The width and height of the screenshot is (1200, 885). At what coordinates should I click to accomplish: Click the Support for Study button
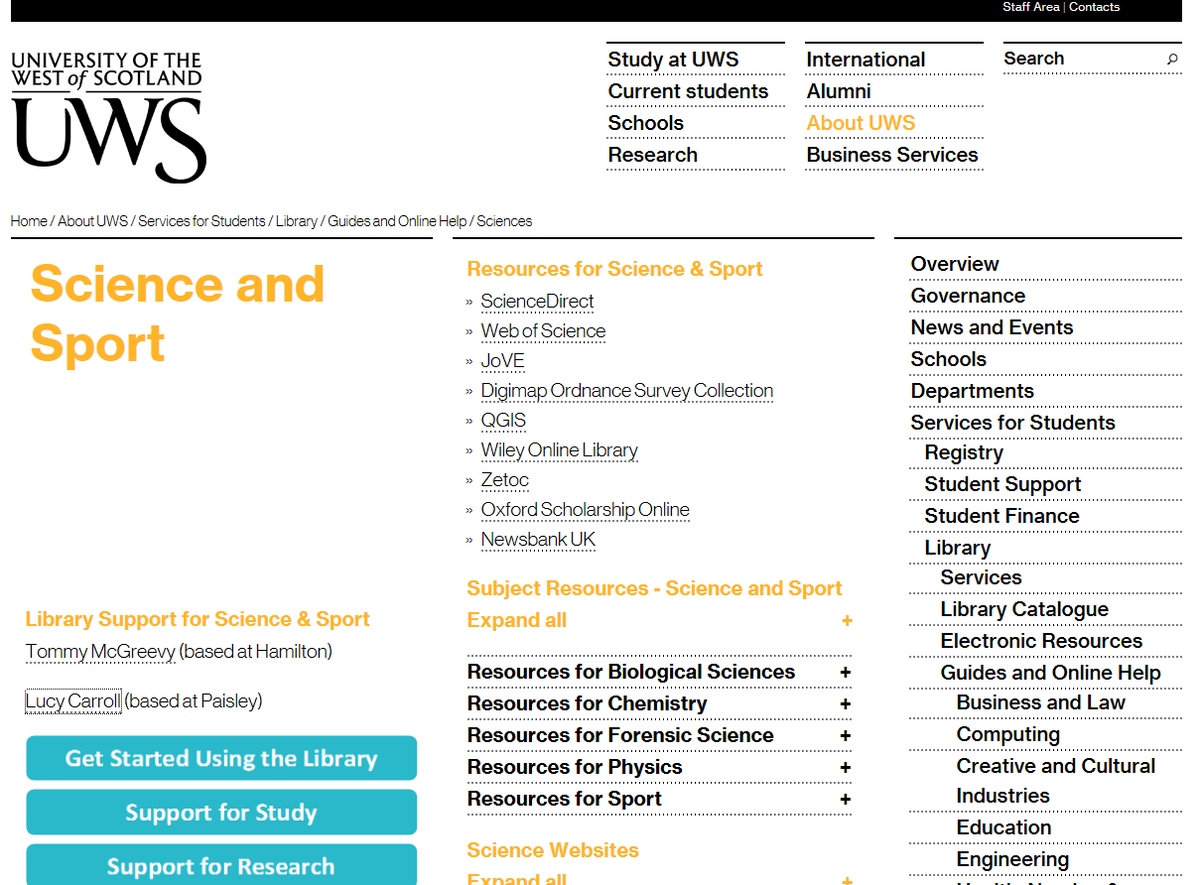(x=221, y=812)
